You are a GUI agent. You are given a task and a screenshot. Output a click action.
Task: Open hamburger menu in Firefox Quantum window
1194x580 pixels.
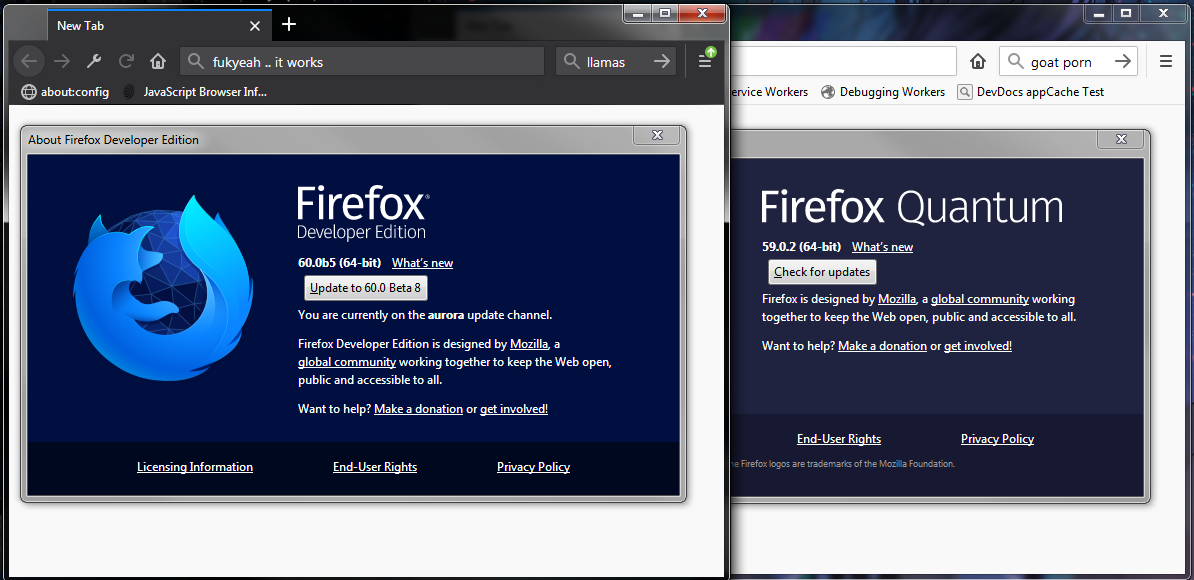point(1166,62)
